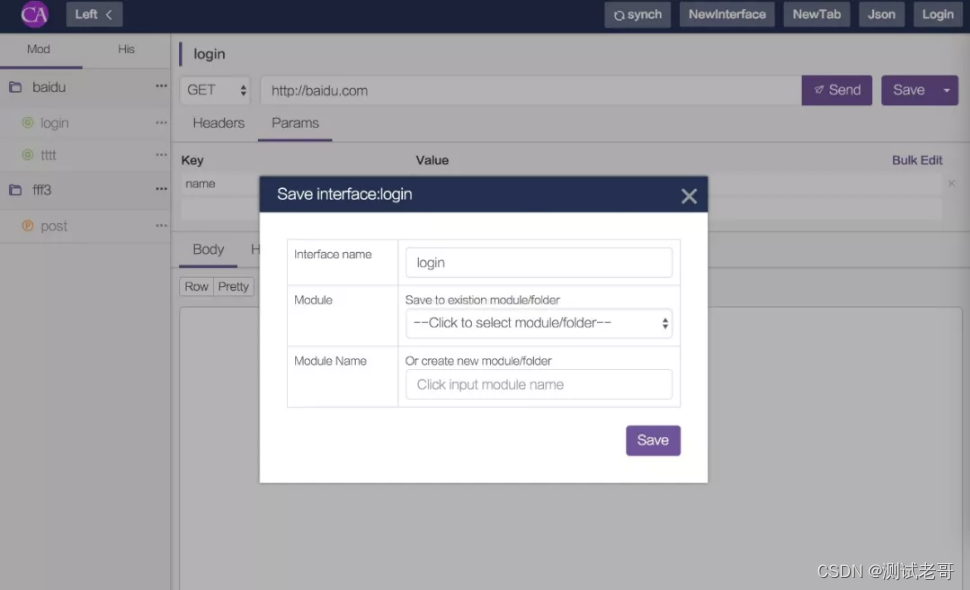Click the synch button

637,14
